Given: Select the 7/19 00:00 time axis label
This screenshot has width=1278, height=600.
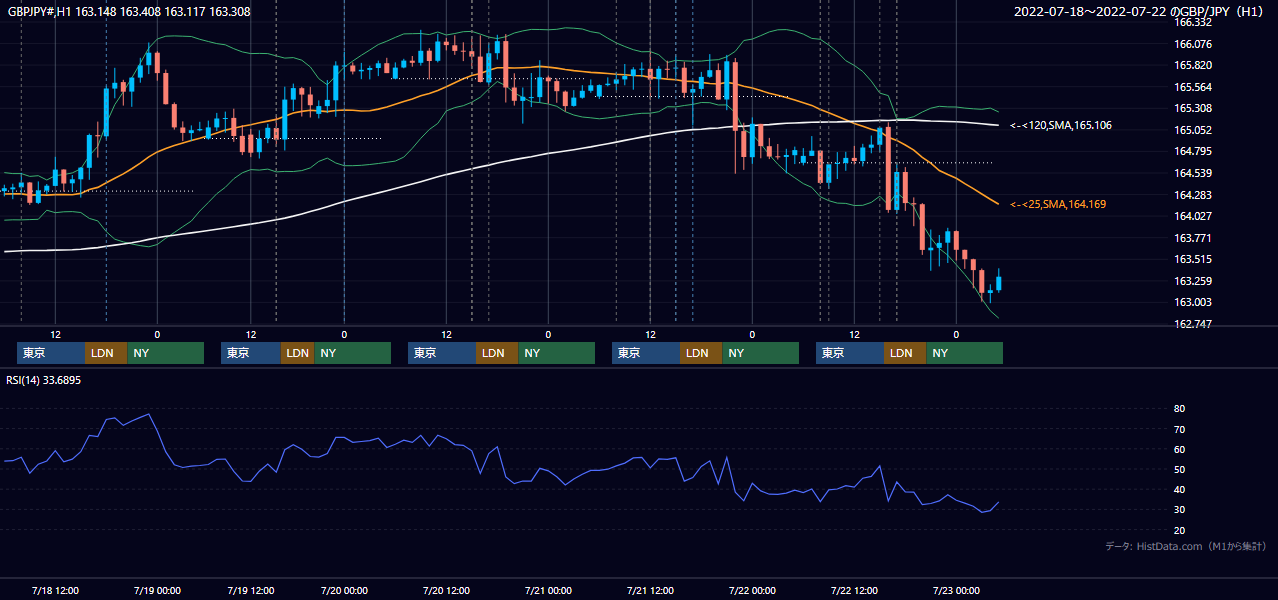Looking at the screenshot, I should pyautogui.click(x=156, y=590).
